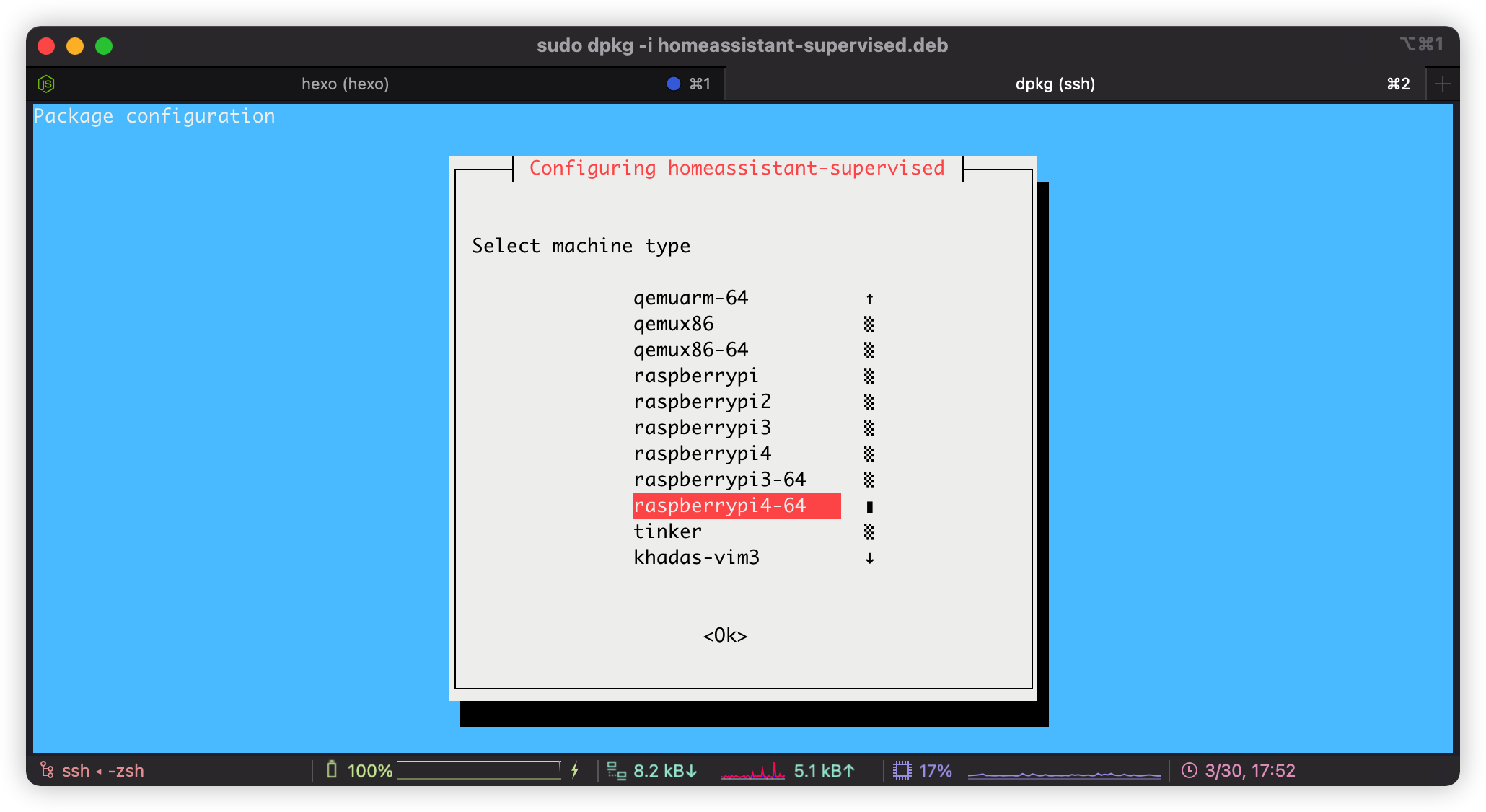1486x812 pixels.
Task: Switch to the dpkg (ssh) tab
Action: click(x=1055, y=84)
